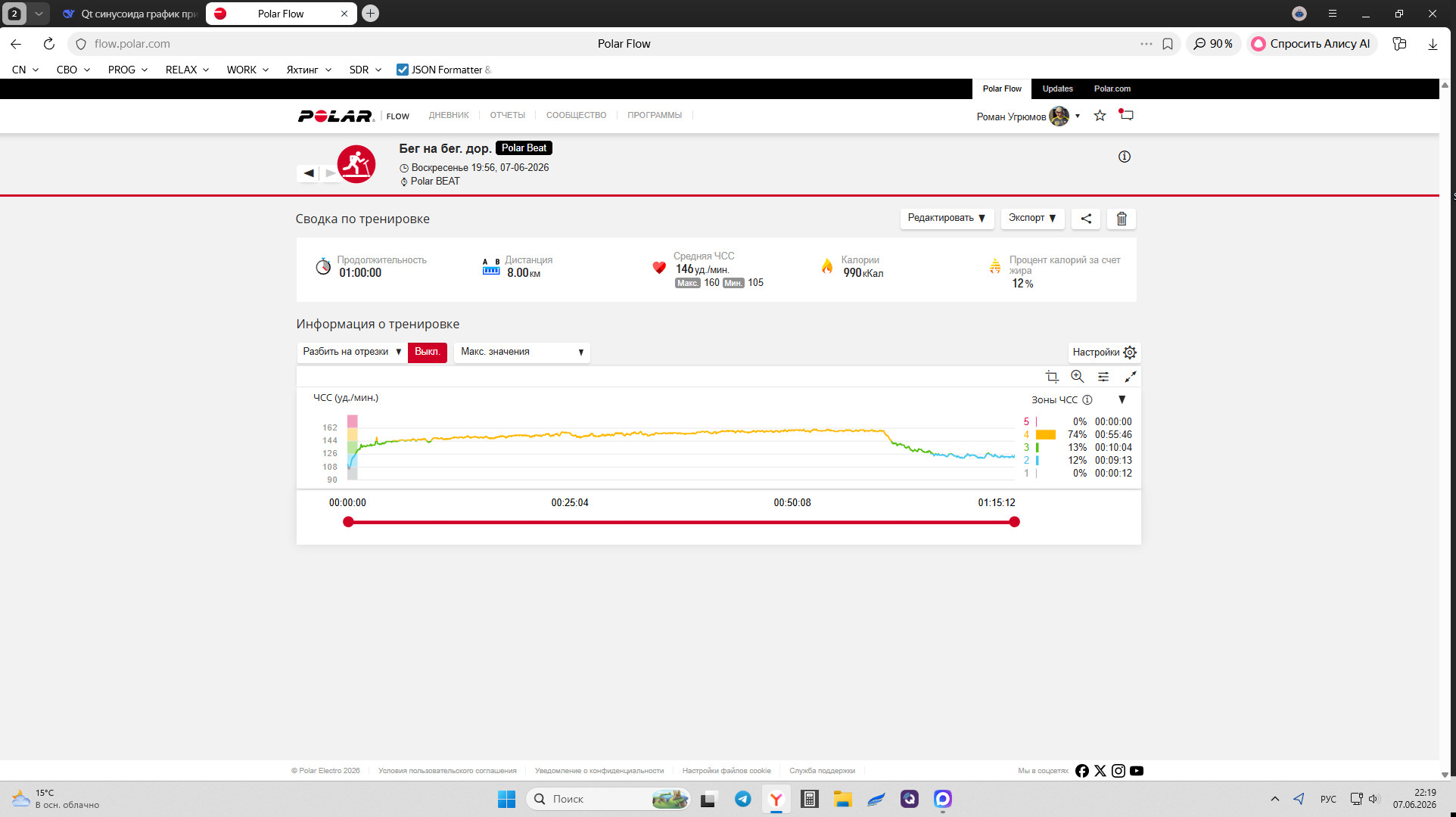Click the Спросить Алису AI button
1456x817 pixels.
pyautogui.click(x=1311, y=44)
